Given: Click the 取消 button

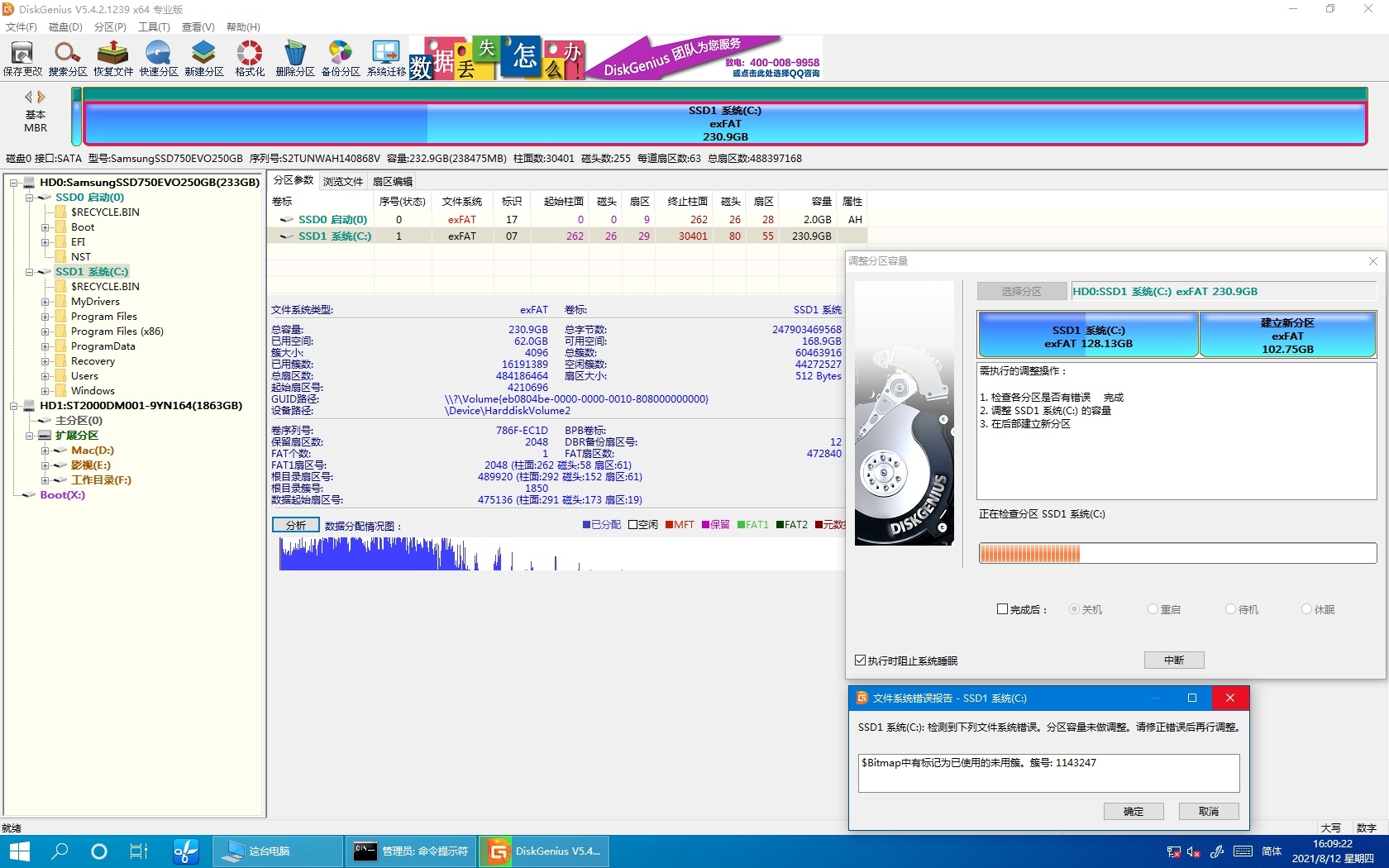Looking at the screenshot, I should [1209, 811].
